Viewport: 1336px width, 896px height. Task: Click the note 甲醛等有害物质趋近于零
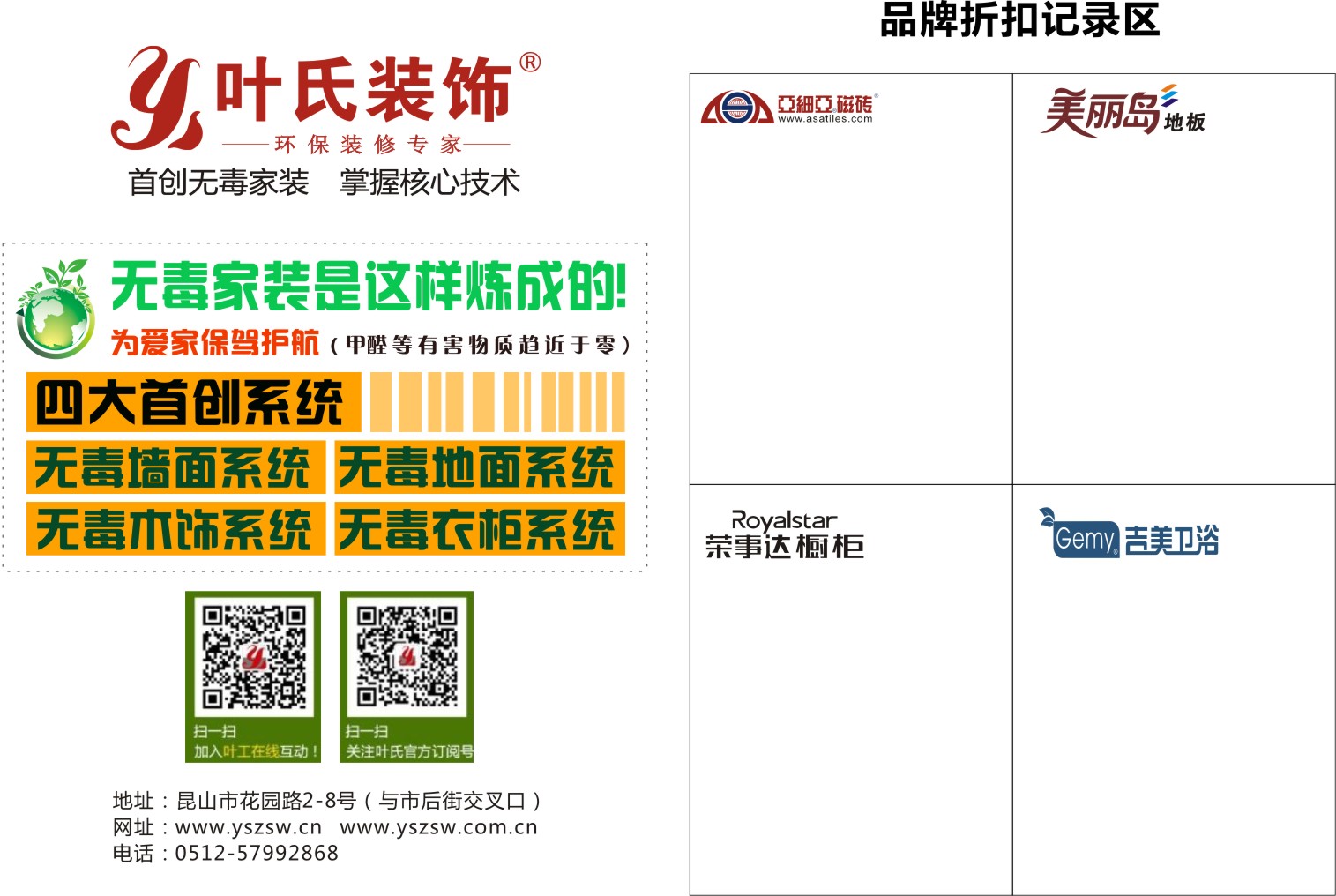click(x=481, y=345)
